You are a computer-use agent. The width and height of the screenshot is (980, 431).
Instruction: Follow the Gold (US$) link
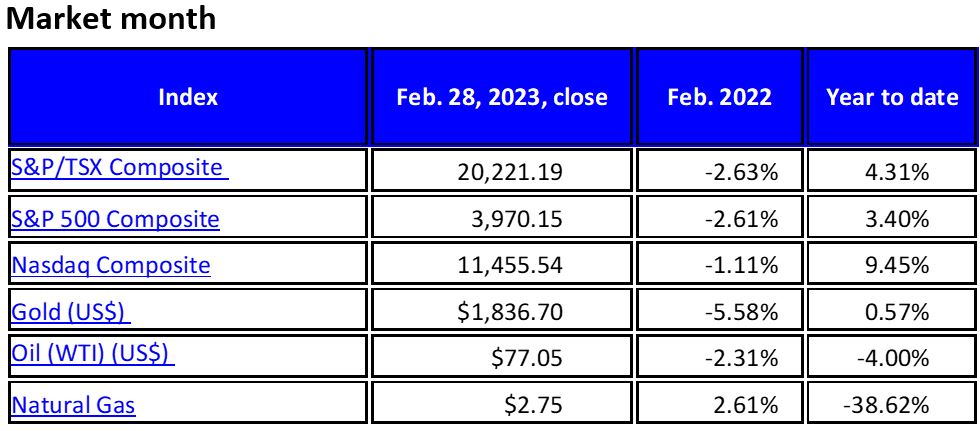(x=68, y=311)
